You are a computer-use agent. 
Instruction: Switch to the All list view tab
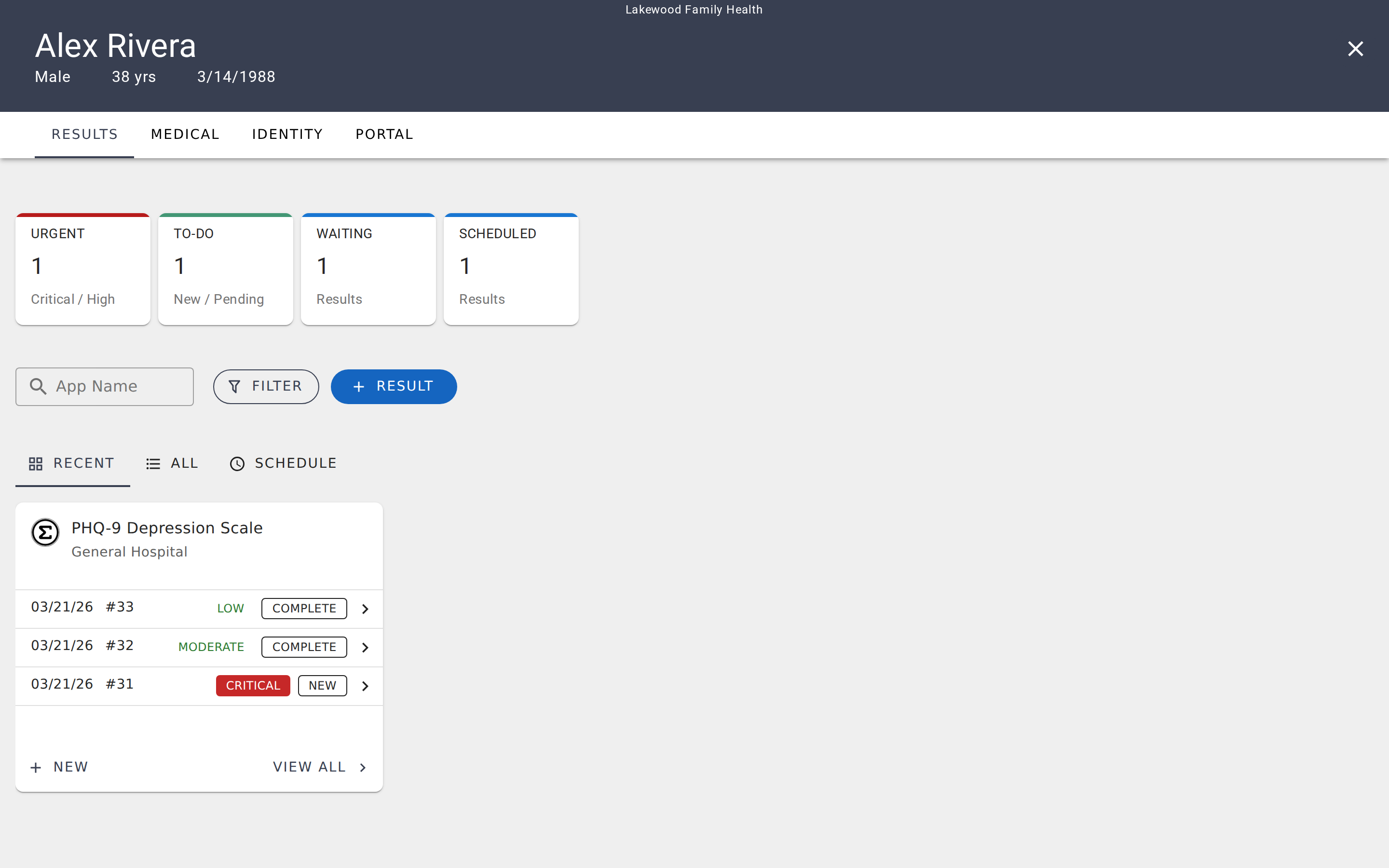[172, 463]
